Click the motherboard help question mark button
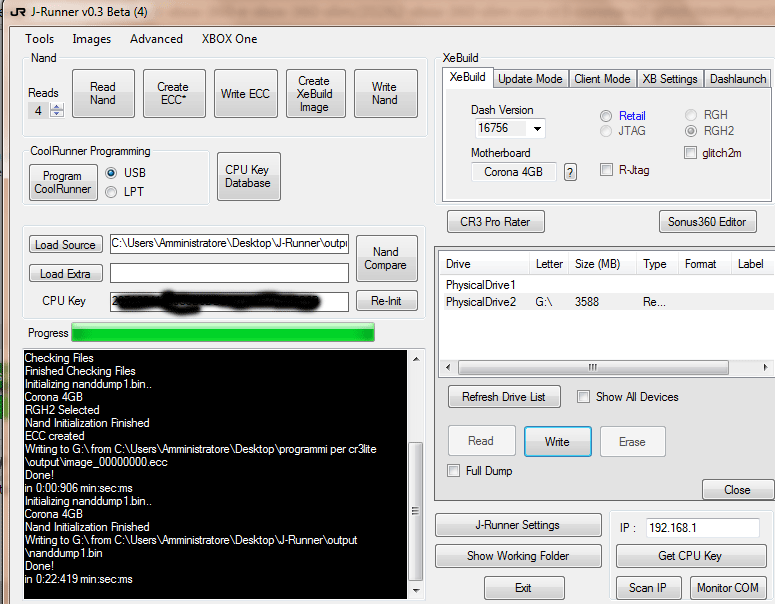The height and width of the screenshot is (604, 775). click(x=570, y=173)
